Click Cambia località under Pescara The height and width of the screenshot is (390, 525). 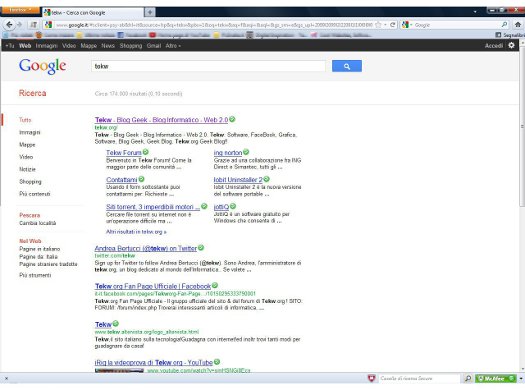click(x=38, y=223)
